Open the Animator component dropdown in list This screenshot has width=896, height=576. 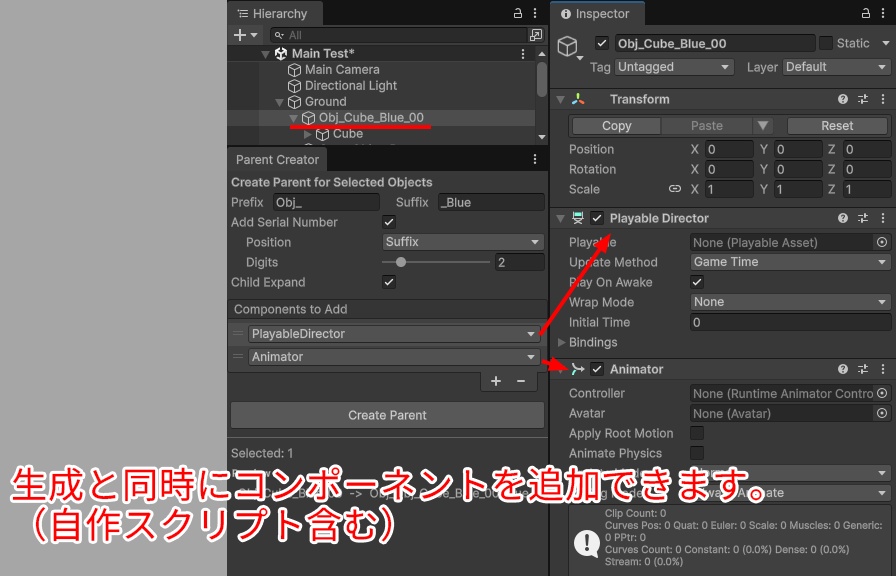pos(394,357)
